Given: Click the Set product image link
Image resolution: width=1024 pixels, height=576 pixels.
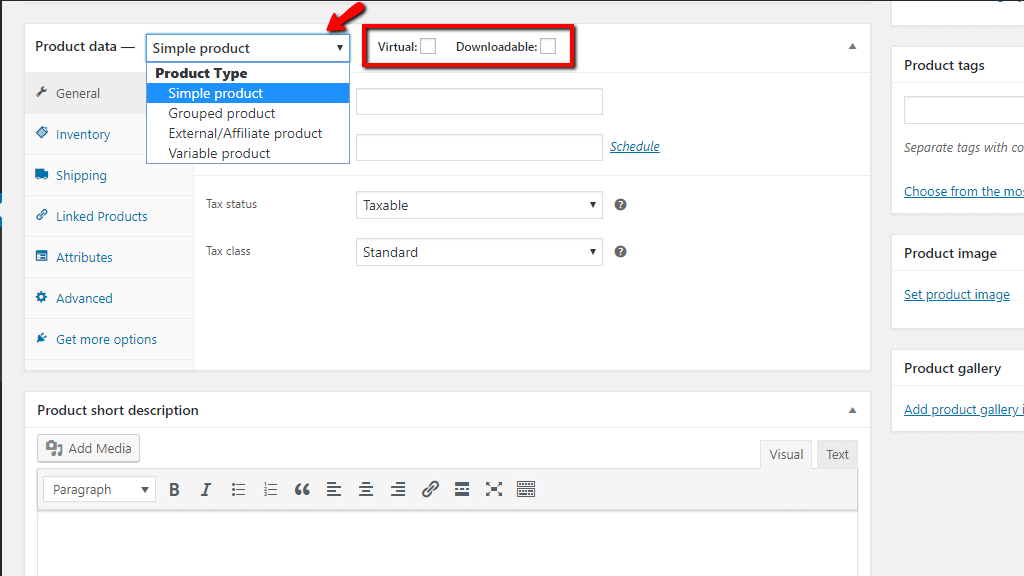Looking at the screenshot, I should (x=957, y=295).
